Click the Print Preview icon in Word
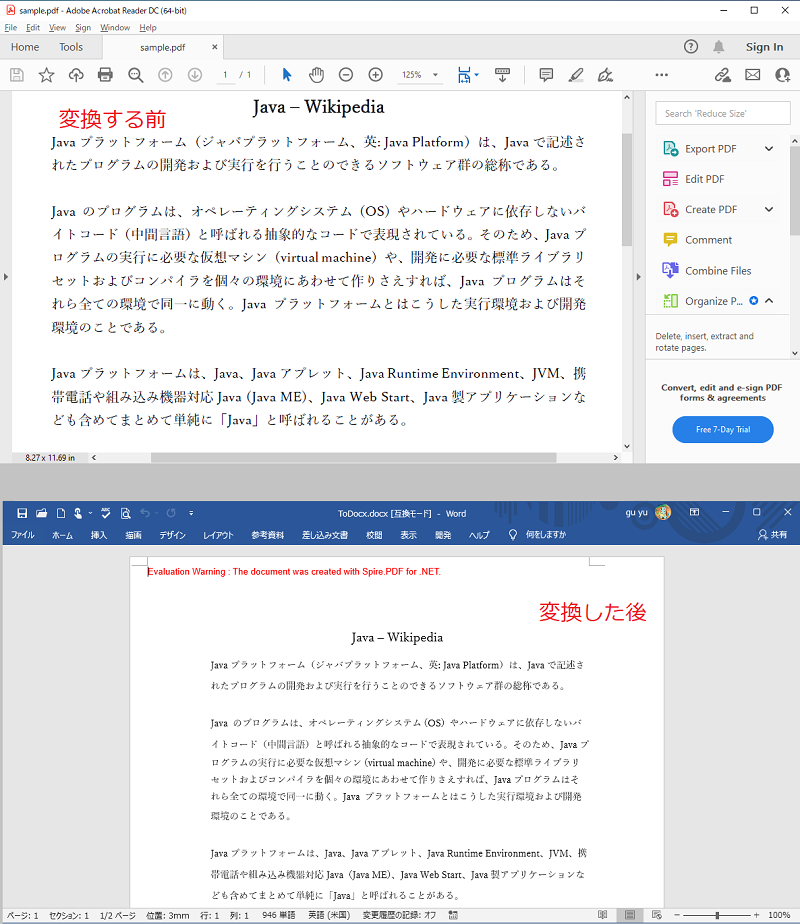Viewport: 800px width, 924px height. coord(125,513)
